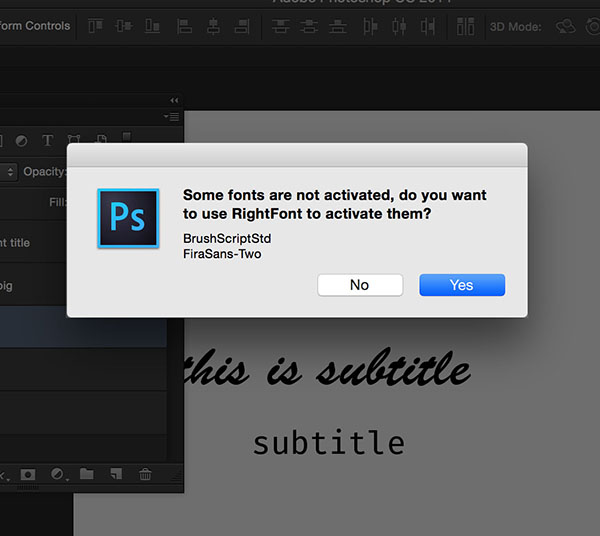Click the Distribute horizontal centers icon
This screenshot has width=600, height=536.
399,26
